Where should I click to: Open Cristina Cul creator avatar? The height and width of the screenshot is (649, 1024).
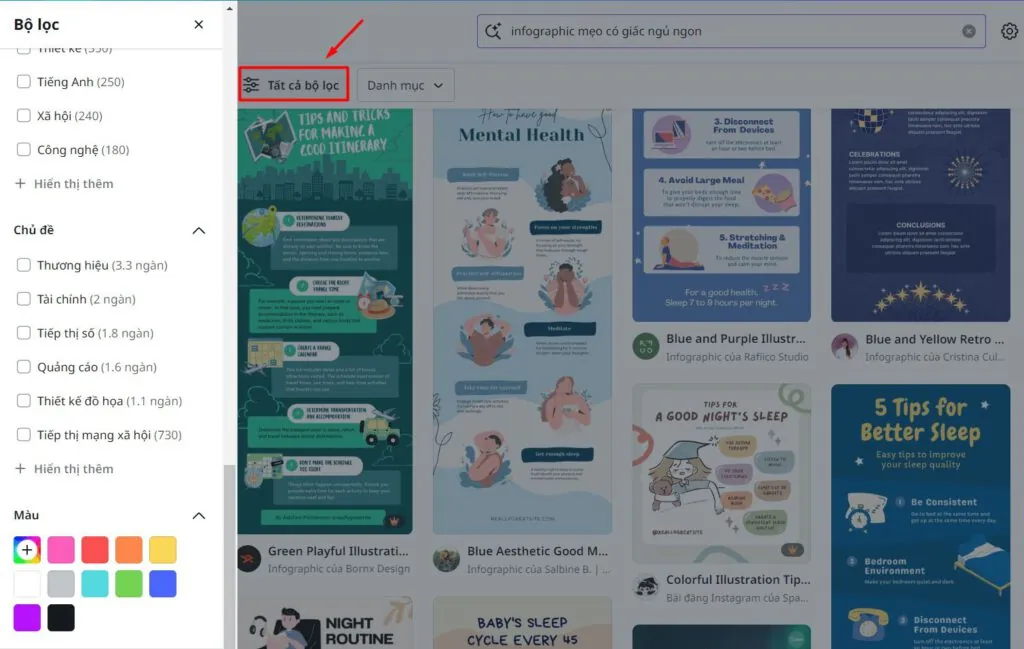pos(844,347)
